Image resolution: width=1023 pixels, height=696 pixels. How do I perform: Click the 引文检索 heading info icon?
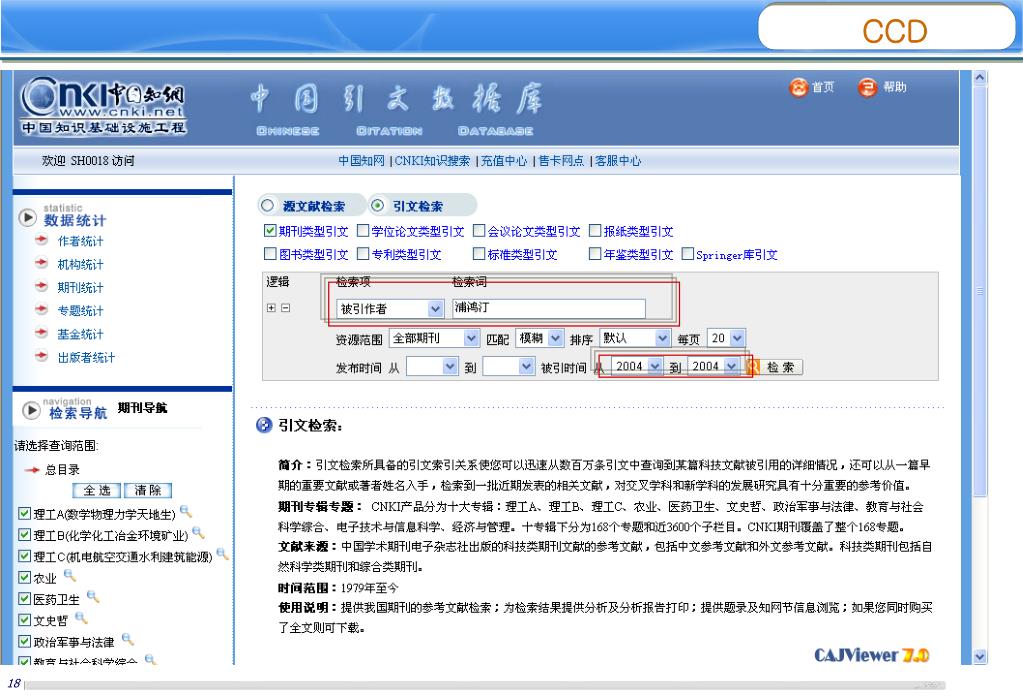tap(264, 425)
